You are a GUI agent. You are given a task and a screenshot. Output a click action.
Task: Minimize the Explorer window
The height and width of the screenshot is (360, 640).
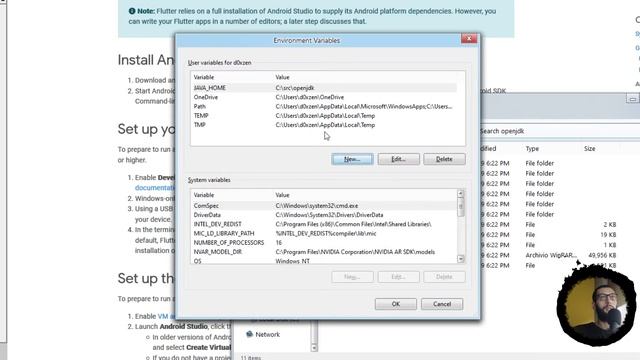pyautogui.click(x=632, y=99)
